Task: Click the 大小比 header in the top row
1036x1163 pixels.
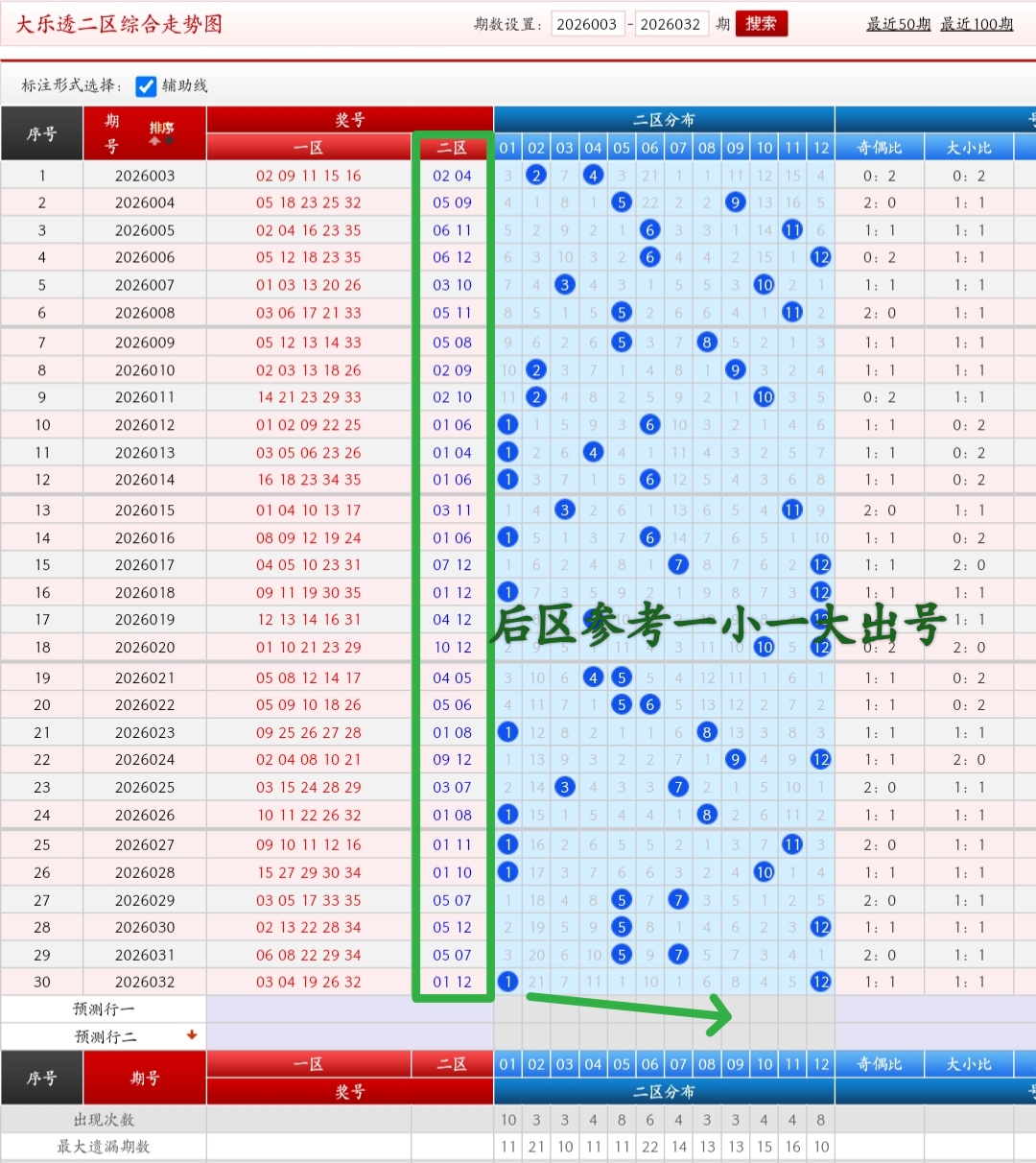Action: click(968, 148)
